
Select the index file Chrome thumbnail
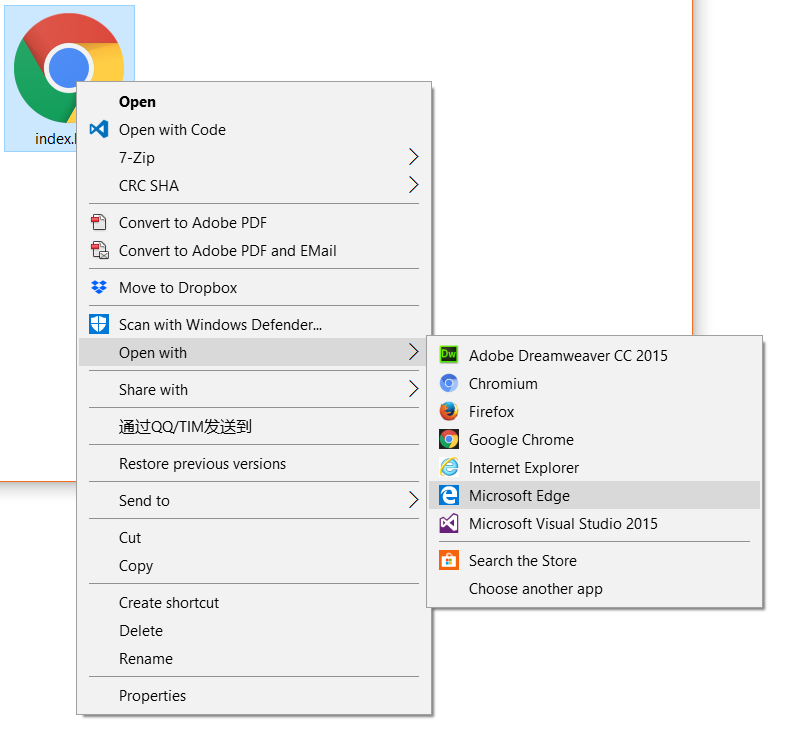(x=69, y=68)
